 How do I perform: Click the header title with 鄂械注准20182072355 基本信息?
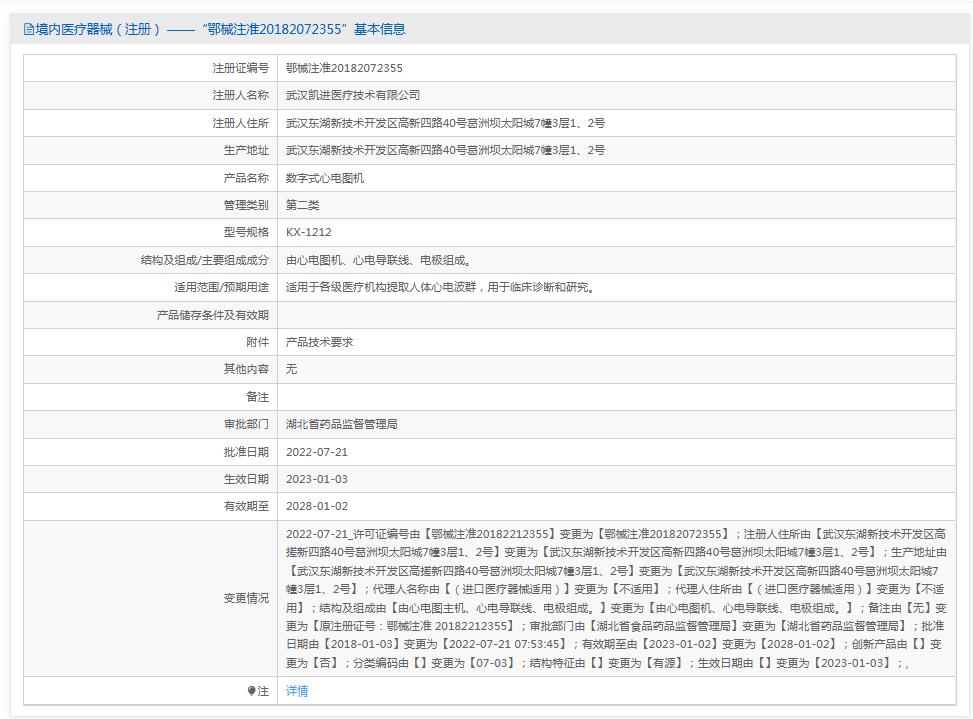tap(220, 30)
